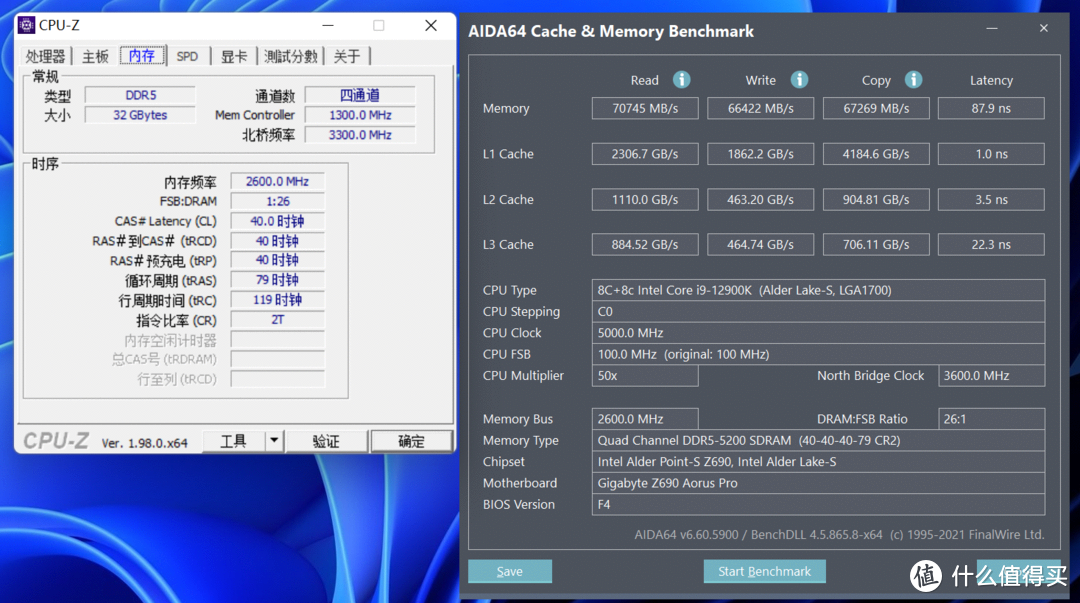Click the L3 Cache Latency 22.3 ns value
The image size is (1080, 603).
pyautogui.click(x=991, y=244)
